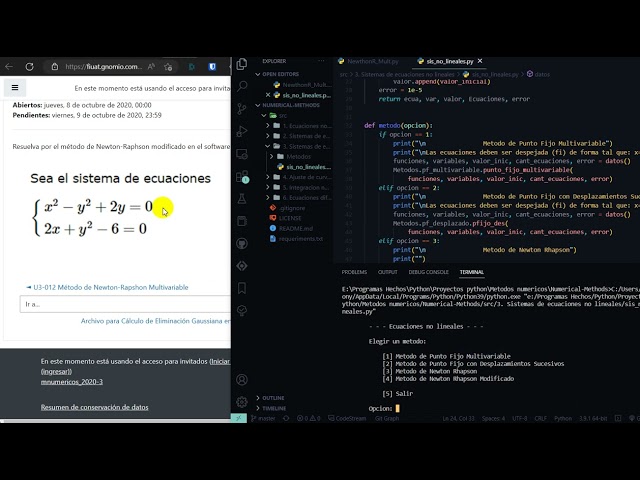
Task: Open the requeriments.txt file
Action: pos(296,238)
